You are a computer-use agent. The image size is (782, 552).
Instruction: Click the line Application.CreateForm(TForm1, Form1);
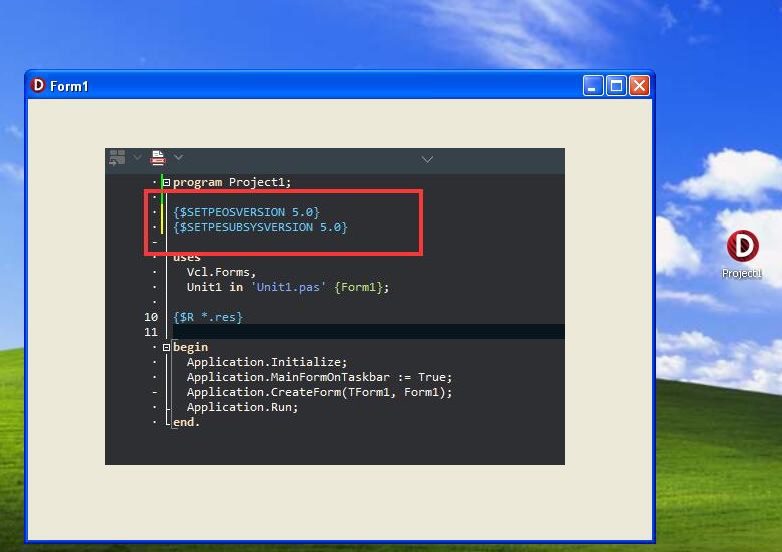coord(320,392)
